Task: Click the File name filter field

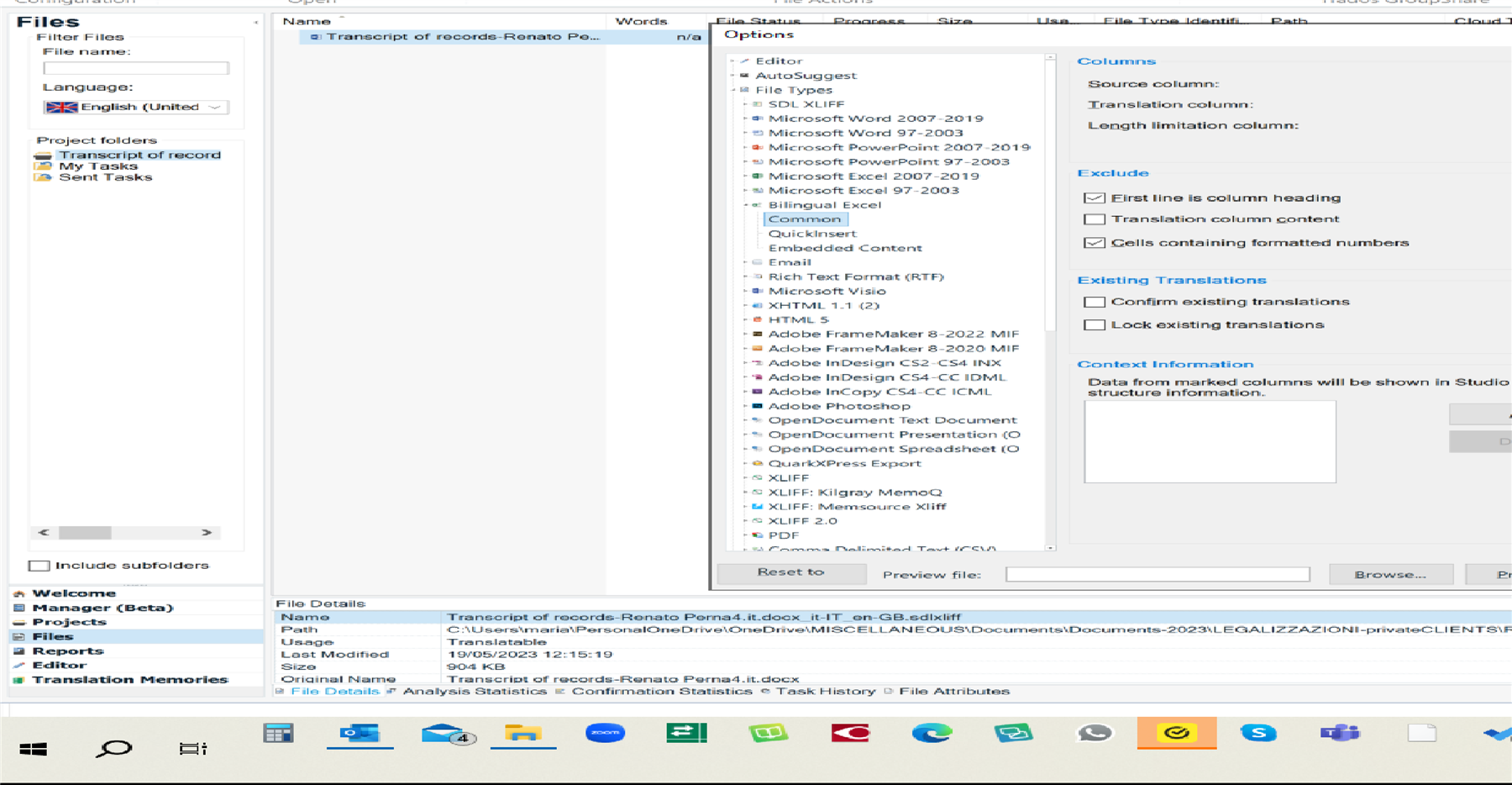Action: (x=135, y=68)
